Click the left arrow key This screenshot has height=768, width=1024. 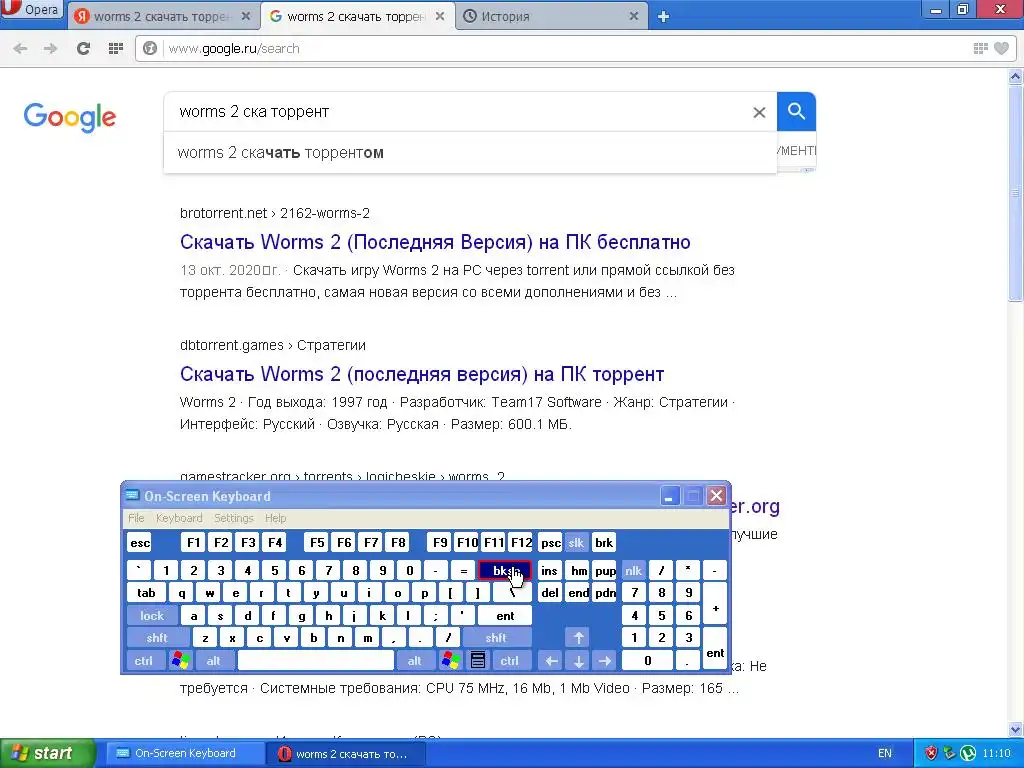551,661
